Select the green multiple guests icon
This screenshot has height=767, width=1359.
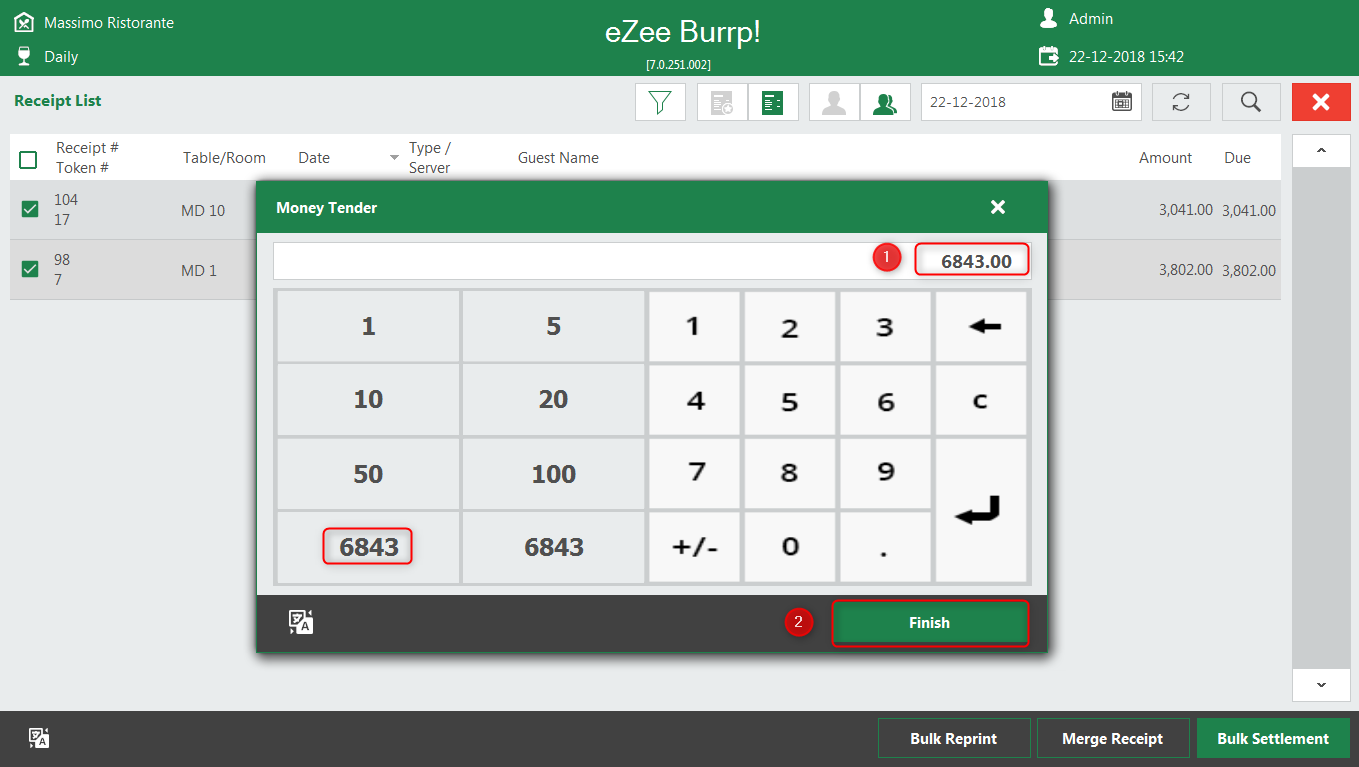coord(885,102)
